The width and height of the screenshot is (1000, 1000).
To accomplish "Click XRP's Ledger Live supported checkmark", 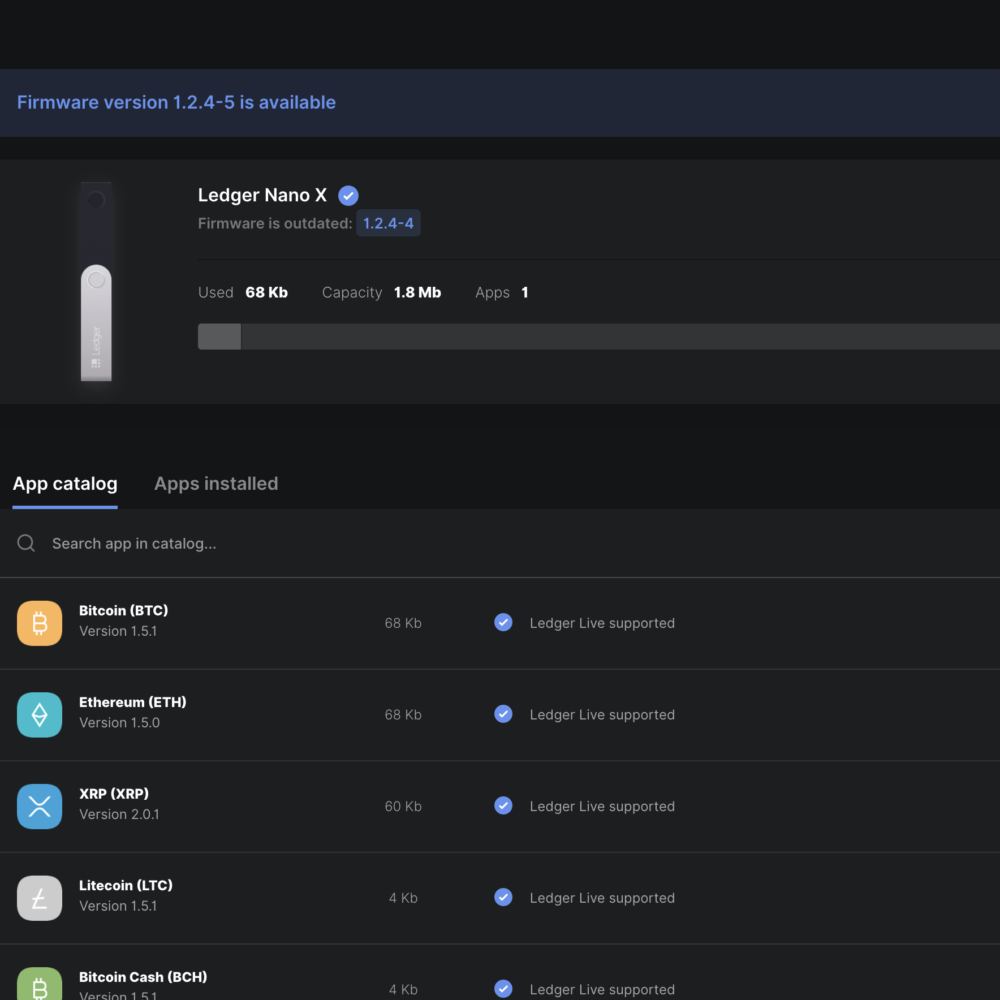I will 503,806.
